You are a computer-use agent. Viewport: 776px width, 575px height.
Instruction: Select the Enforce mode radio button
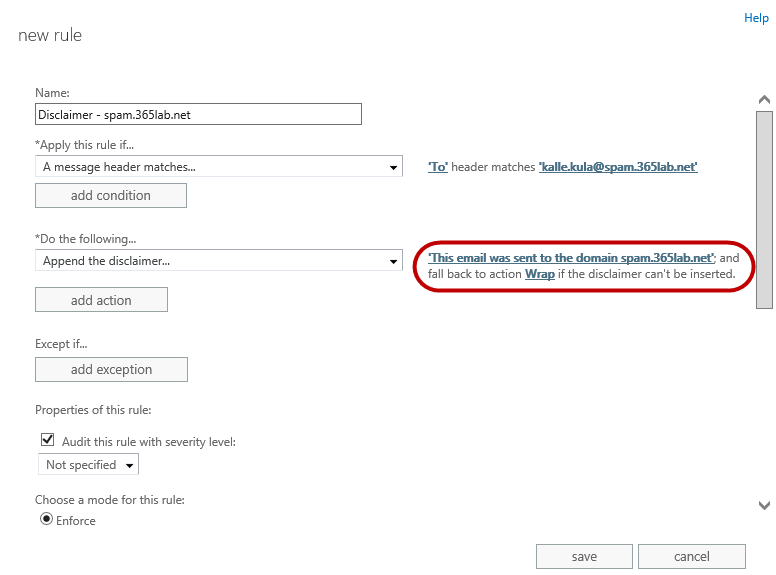(46, 519)
